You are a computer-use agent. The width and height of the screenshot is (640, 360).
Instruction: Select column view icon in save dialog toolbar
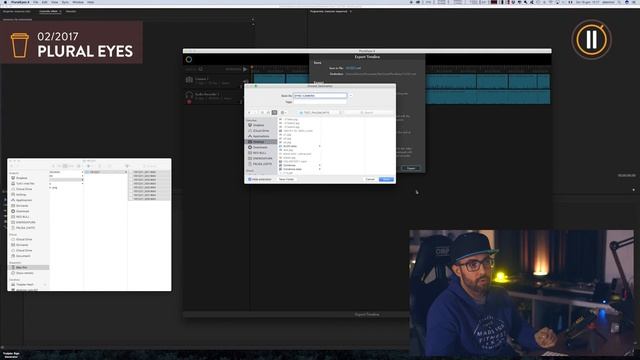(x=274, y=112)
